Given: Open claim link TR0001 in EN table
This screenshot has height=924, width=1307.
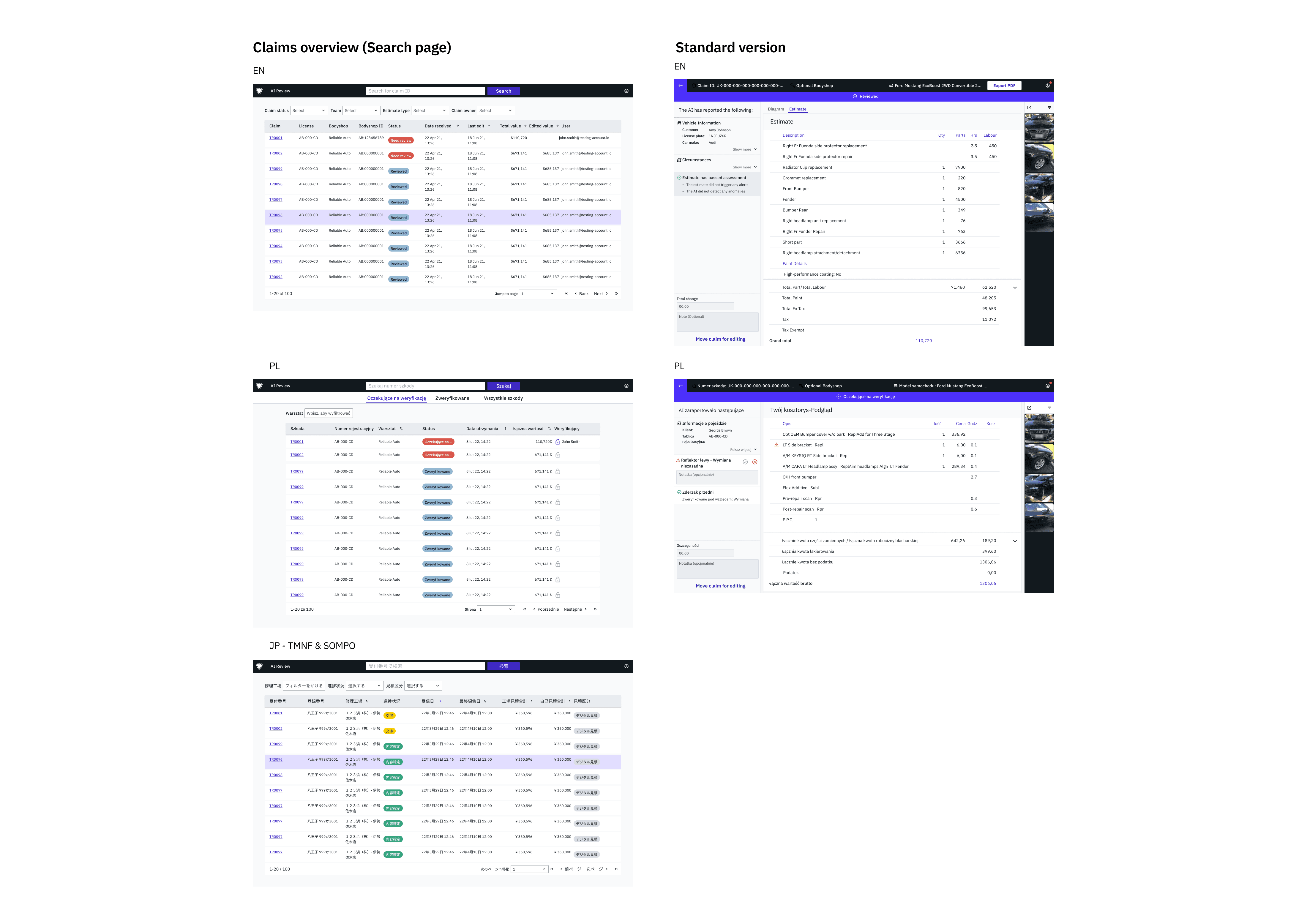Looking at the screenshot, I should pyautogui.click(x=276, y=138).
